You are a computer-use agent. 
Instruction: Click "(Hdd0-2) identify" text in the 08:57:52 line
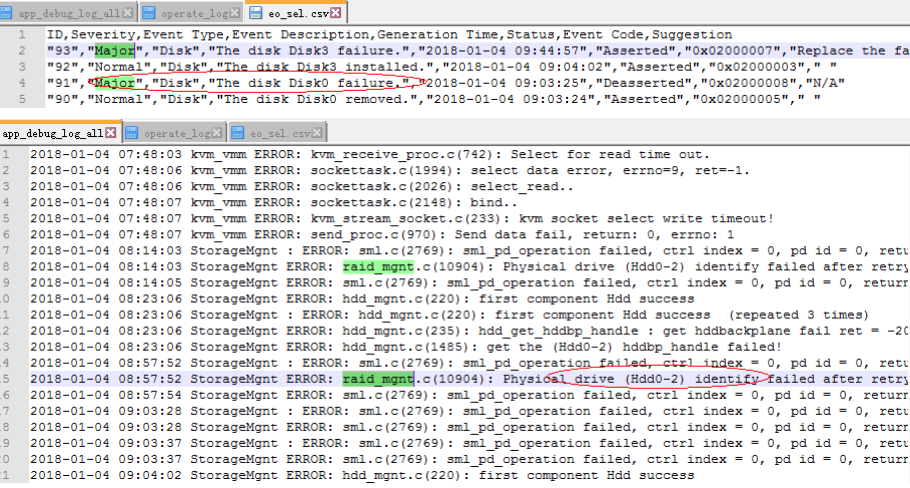(692, 379)
